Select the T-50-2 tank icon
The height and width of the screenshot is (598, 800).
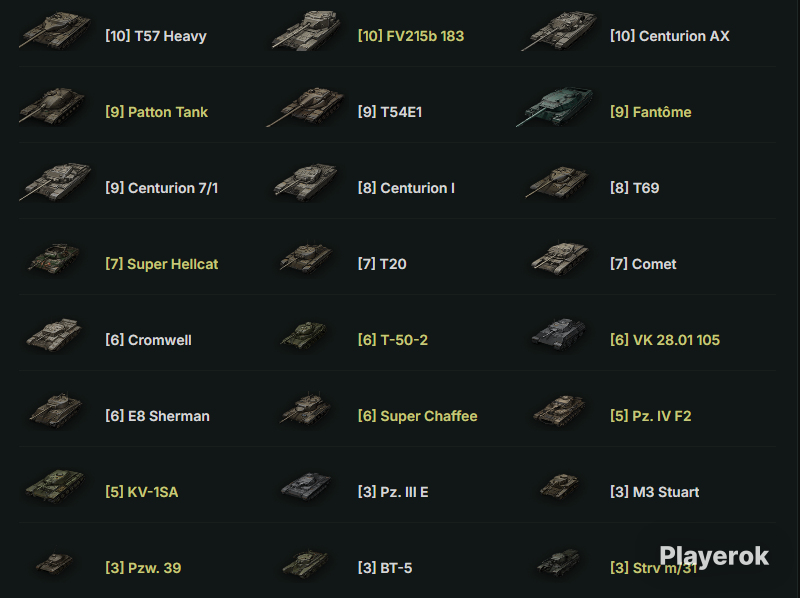(x=305, y=335)
